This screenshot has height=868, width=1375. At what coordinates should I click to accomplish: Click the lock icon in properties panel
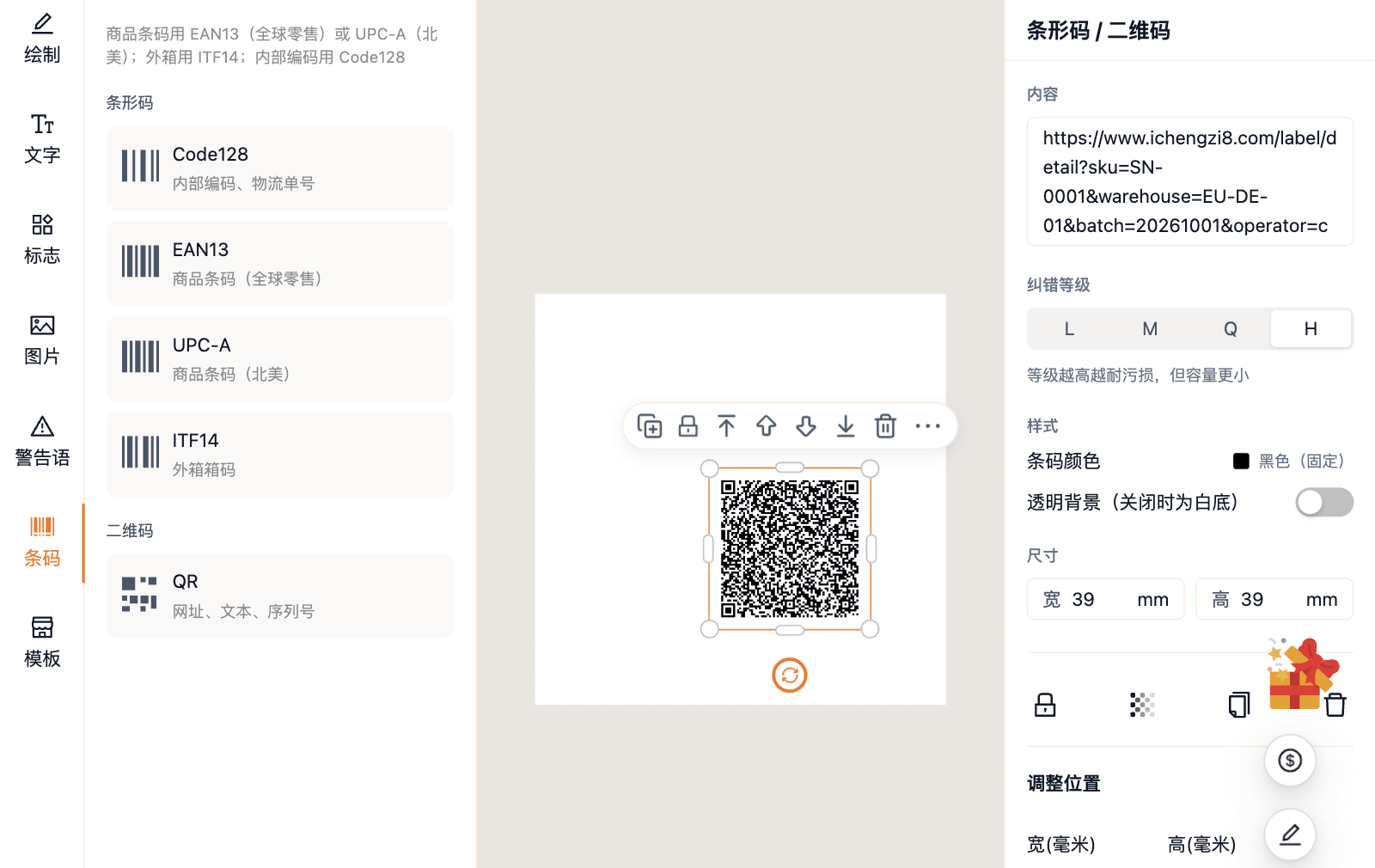click(x=1045, y=706)
